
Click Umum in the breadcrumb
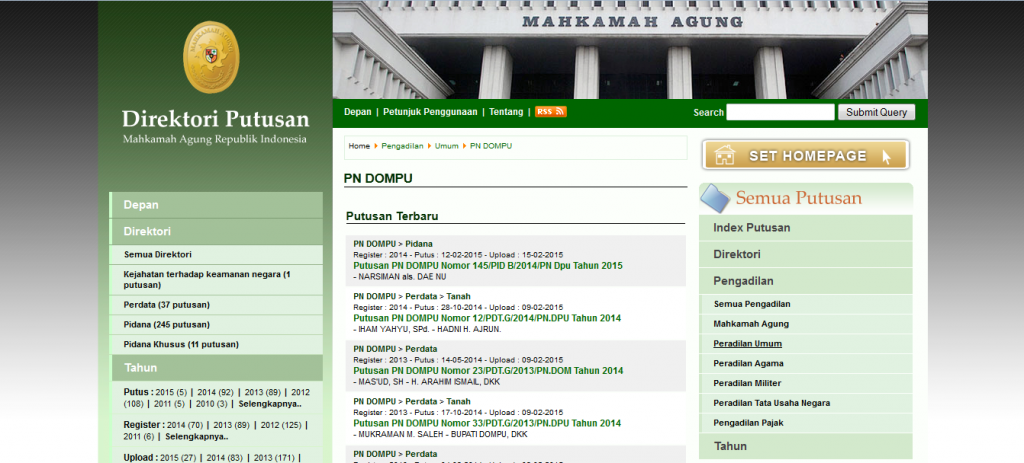point(447,146)
